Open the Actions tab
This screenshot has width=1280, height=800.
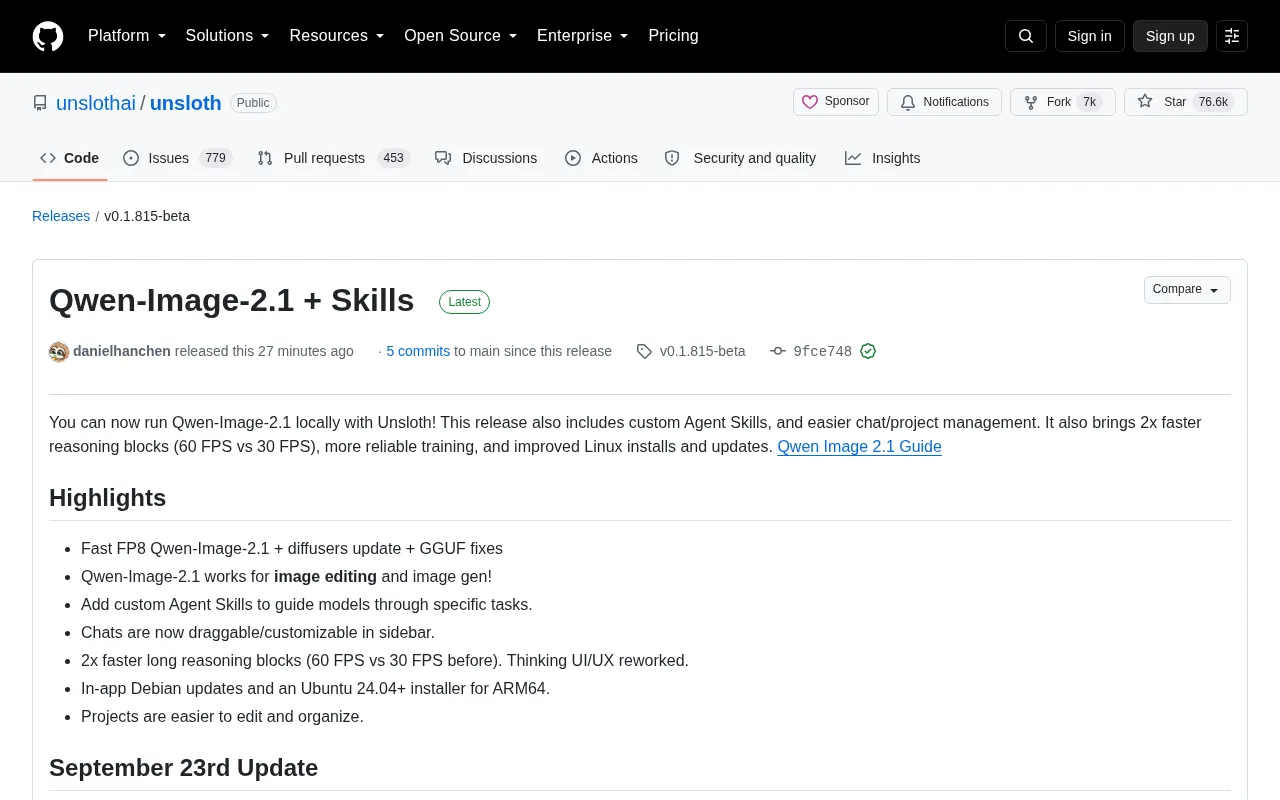coord(601,158)
